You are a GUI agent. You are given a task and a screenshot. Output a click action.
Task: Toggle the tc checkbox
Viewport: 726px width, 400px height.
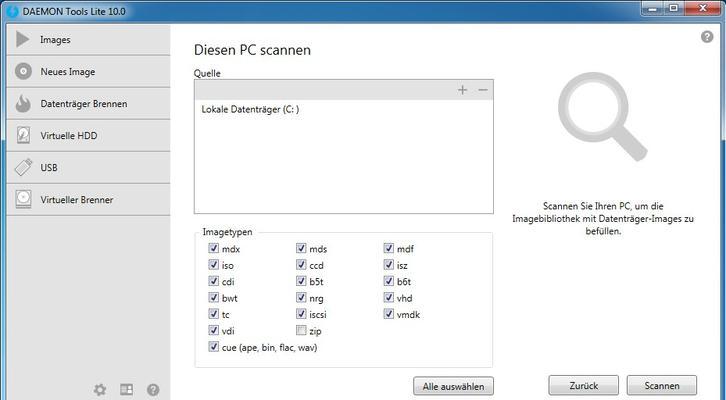pos(213,314)
